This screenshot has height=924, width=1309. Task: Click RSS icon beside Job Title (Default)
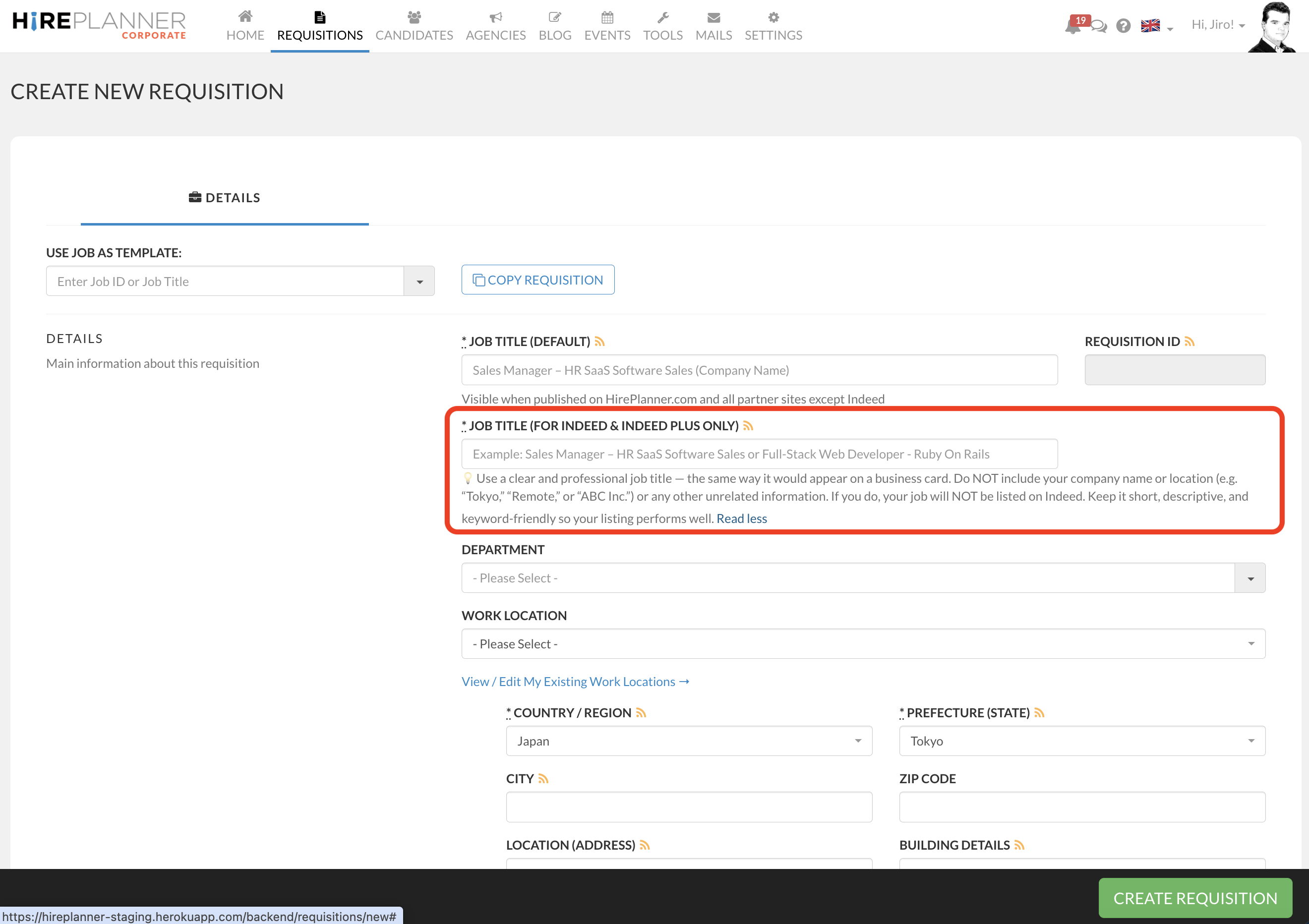click(599, 342)
